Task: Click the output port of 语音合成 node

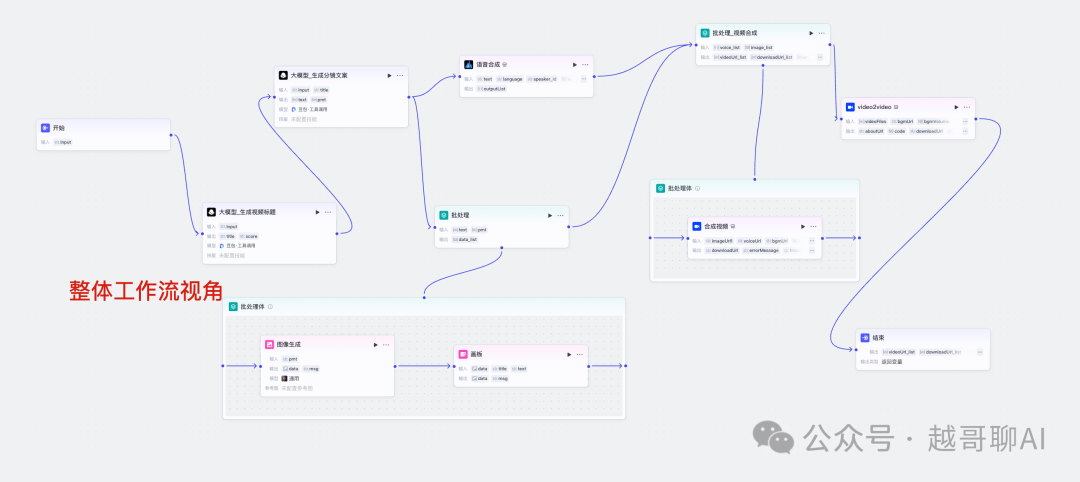Action: (x=594, y=76)
